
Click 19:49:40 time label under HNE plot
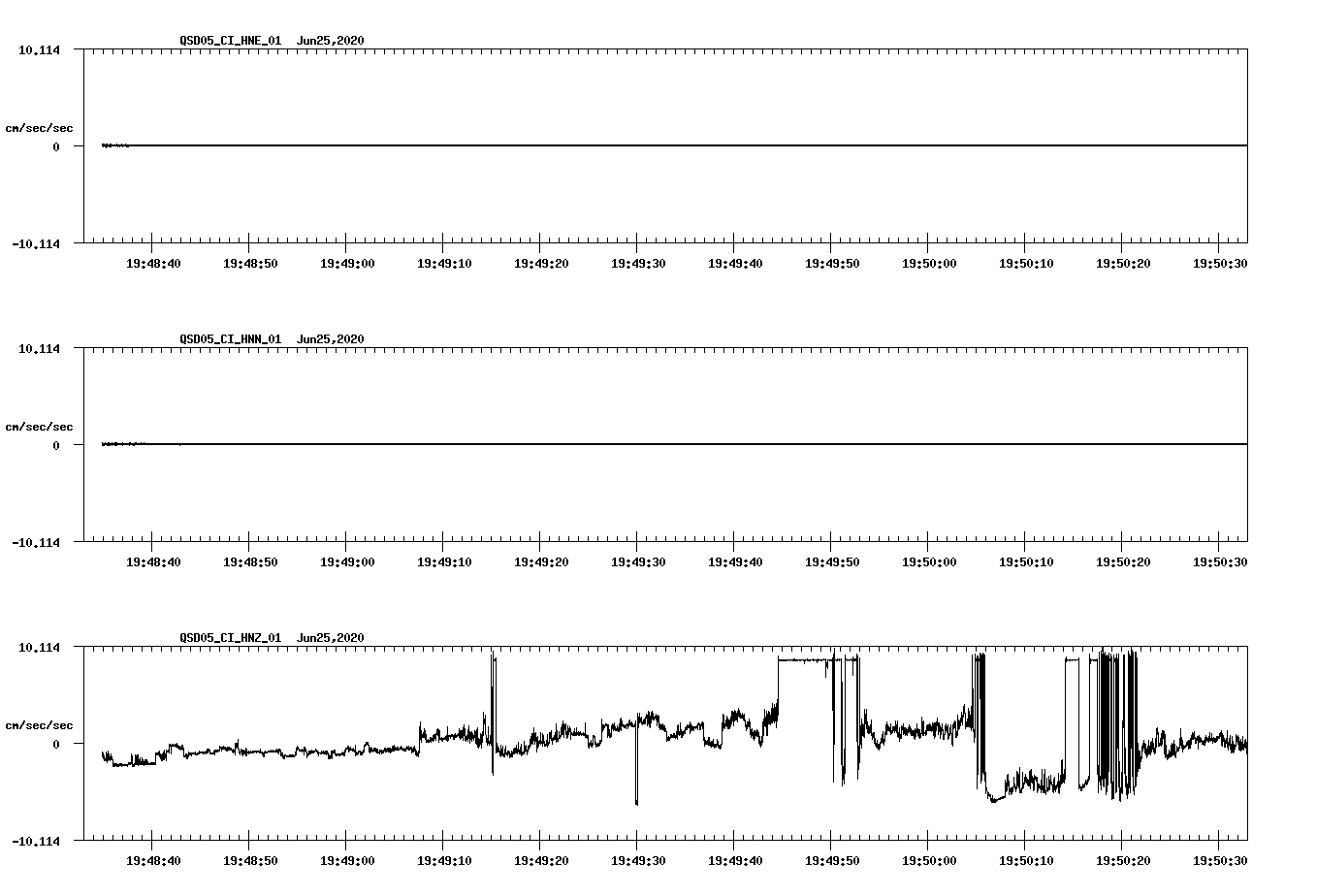click(735, 263)
